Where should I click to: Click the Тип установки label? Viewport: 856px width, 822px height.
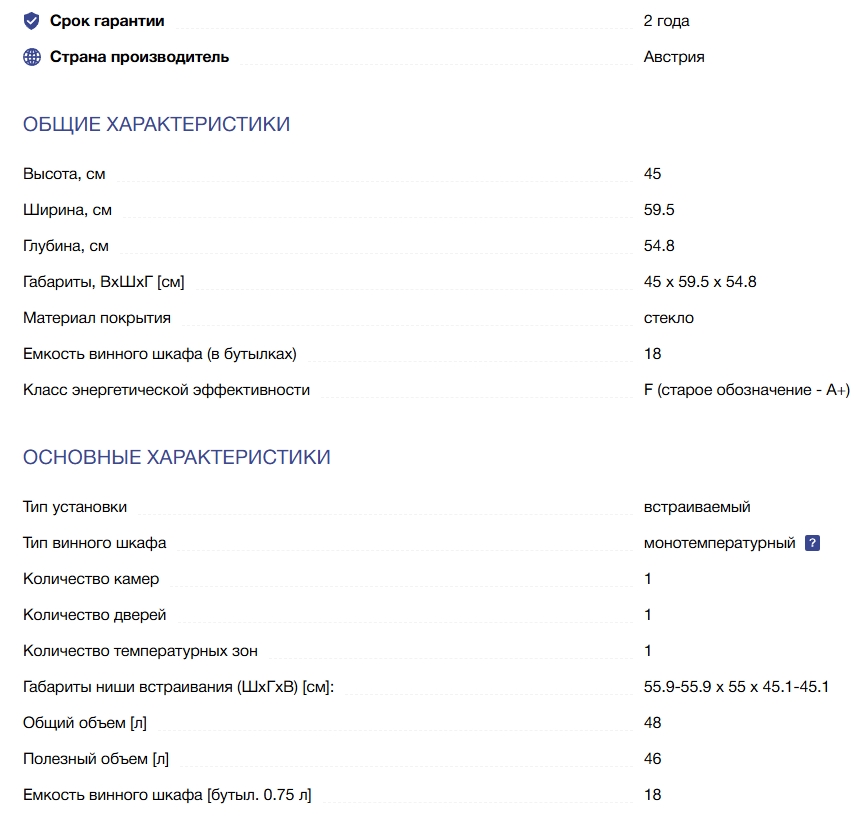(75, 507)
